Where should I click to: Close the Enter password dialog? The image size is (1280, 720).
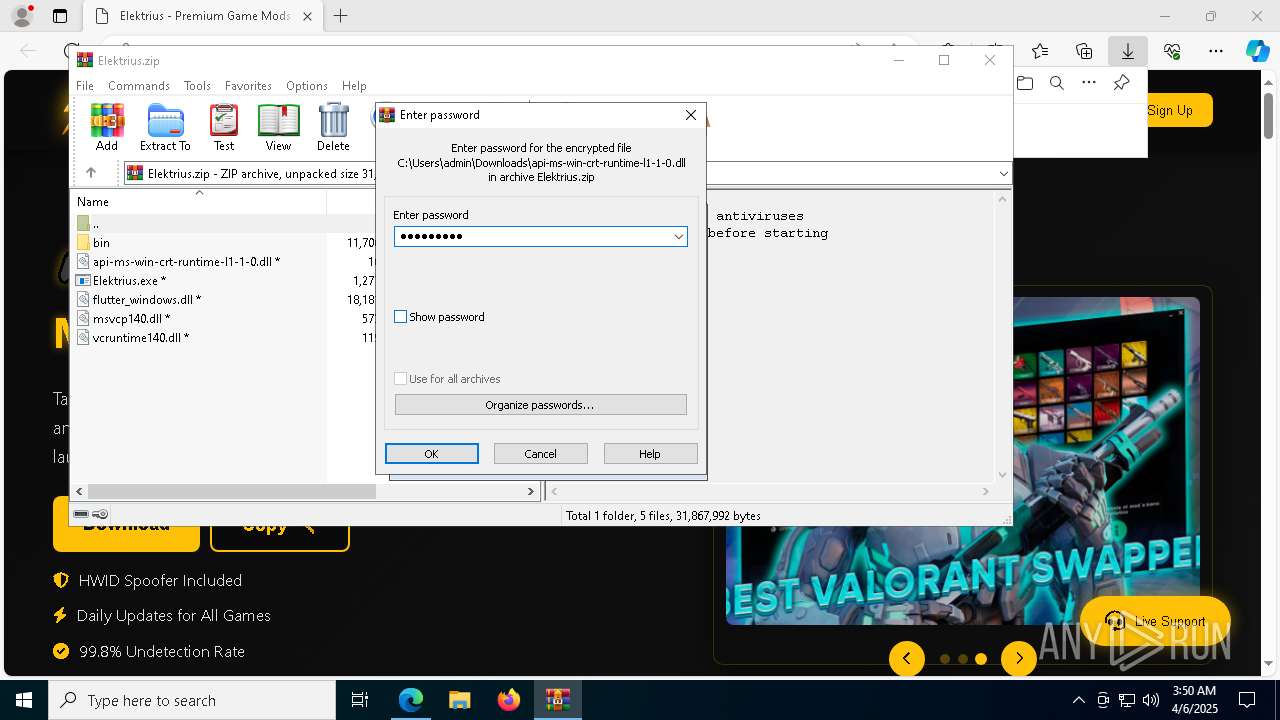[x=690, y=115]
